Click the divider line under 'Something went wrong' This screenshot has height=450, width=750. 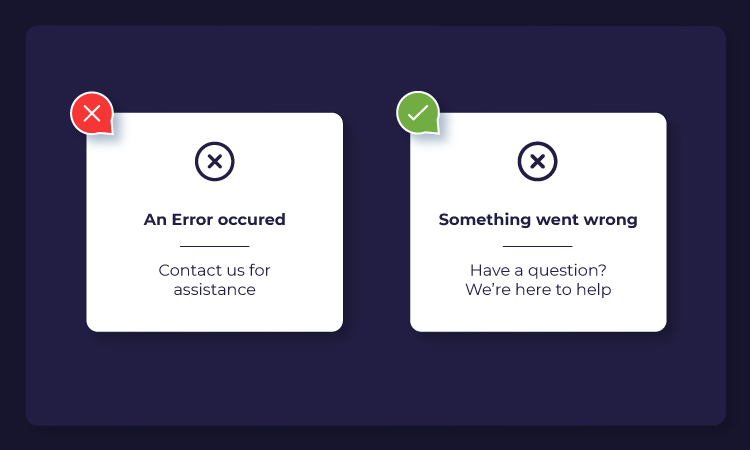coord(538,246)
